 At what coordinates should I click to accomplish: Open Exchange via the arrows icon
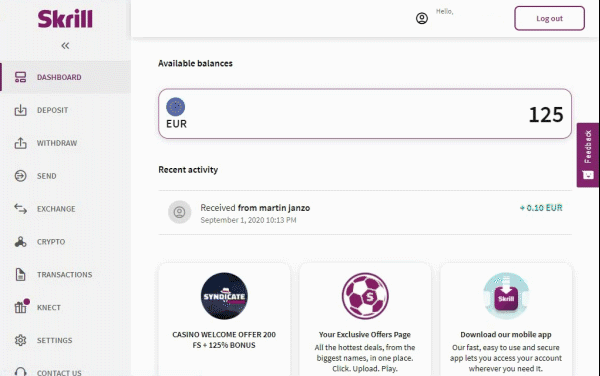point(20,209)
